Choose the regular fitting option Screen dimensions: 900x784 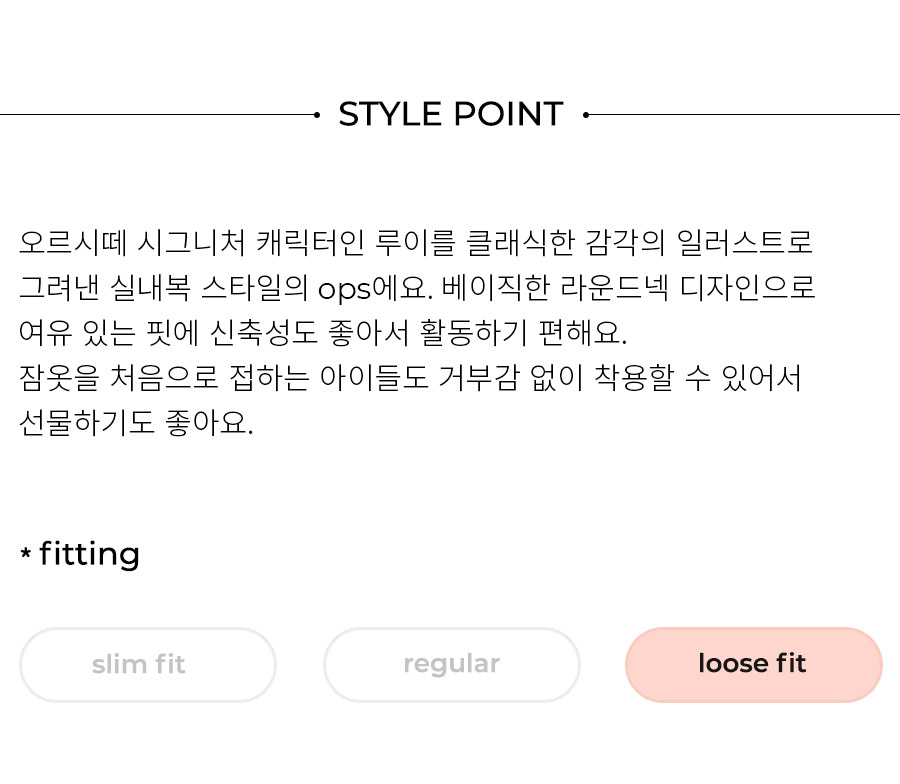pos(452,665)
